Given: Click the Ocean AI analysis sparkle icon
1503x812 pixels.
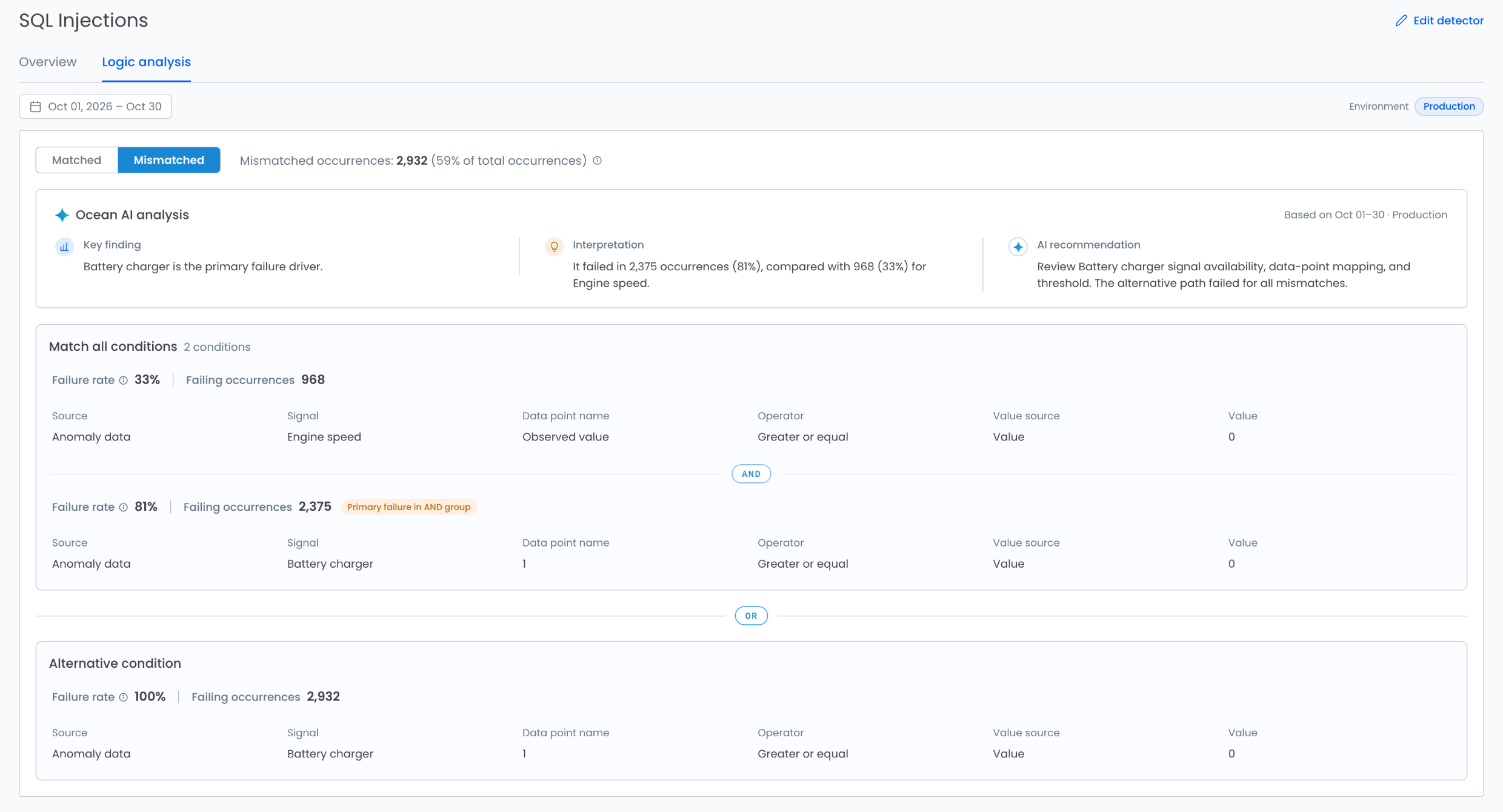Looking at the screenshot, I should [x=62, y=215].
